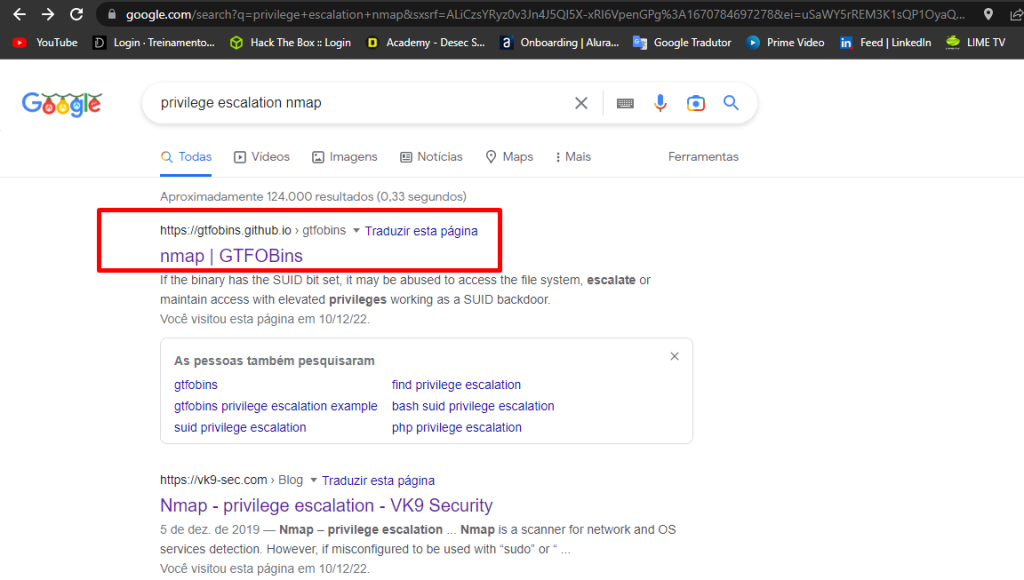Open the Mais dropdown menu
This screenshot has width=1024, height=580.
(572, 157)
